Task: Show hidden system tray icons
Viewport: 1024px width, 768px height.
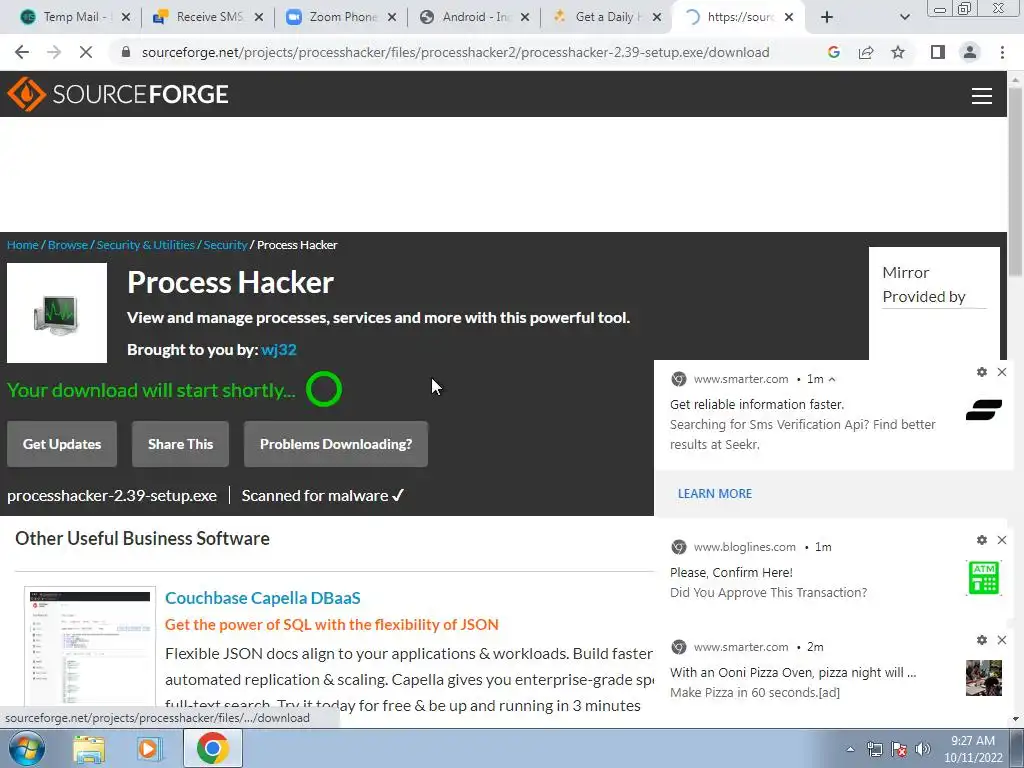Action: click(x=850, y=749)
